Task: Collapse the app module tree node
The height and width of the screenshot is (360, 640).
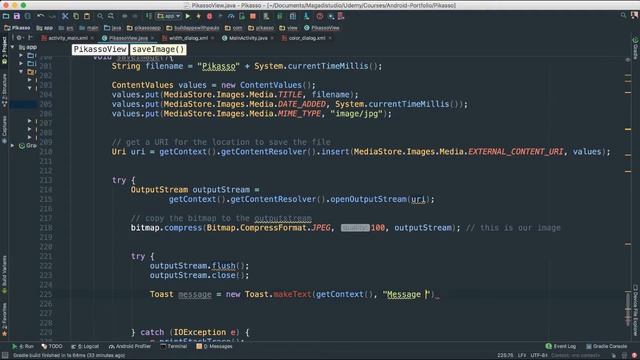Action: [13, 47]
